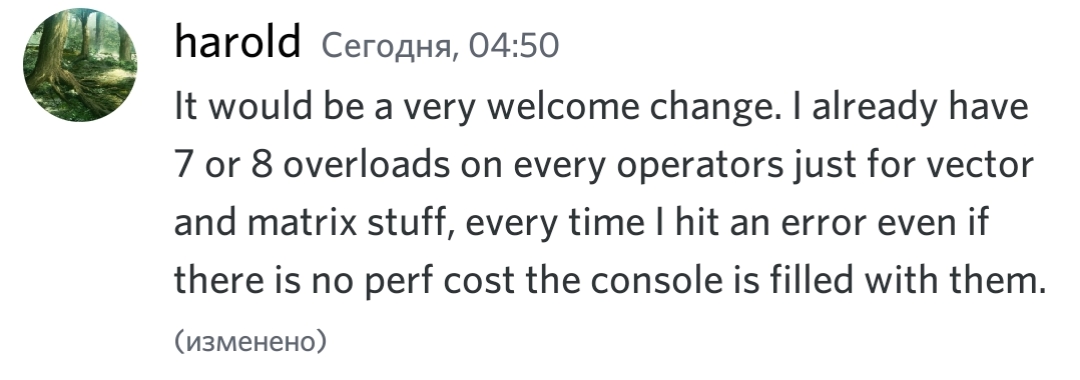This screenshot has height=380, width=1080.
Task: Click the timestamp Сегодня, 04:50
Action: [x=439, y=46]
